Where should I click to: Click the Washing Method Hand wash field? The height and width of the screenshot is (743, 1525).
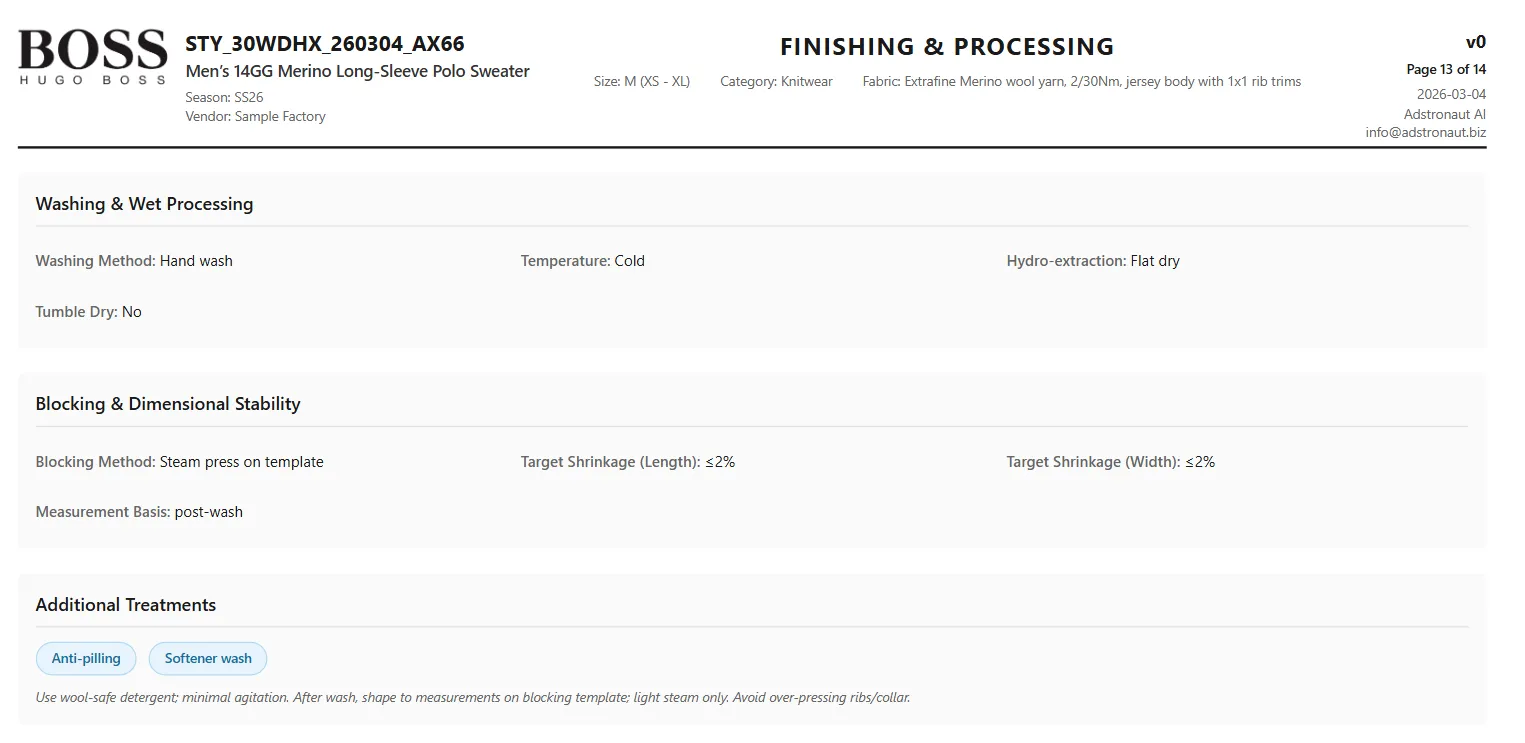pos(134,261)
